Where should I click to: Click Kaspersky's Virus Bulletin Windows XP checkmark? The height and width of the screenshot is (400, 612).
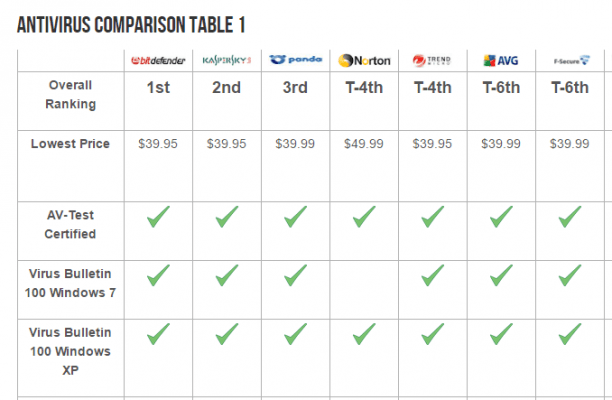click(x=227, y=333)
